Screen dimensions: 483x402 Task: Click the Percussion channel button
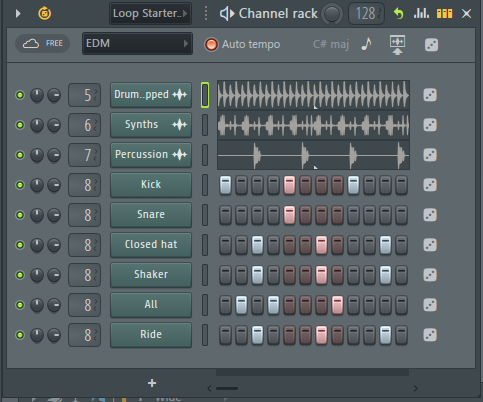pyautogui.click(x=151, y=155)
